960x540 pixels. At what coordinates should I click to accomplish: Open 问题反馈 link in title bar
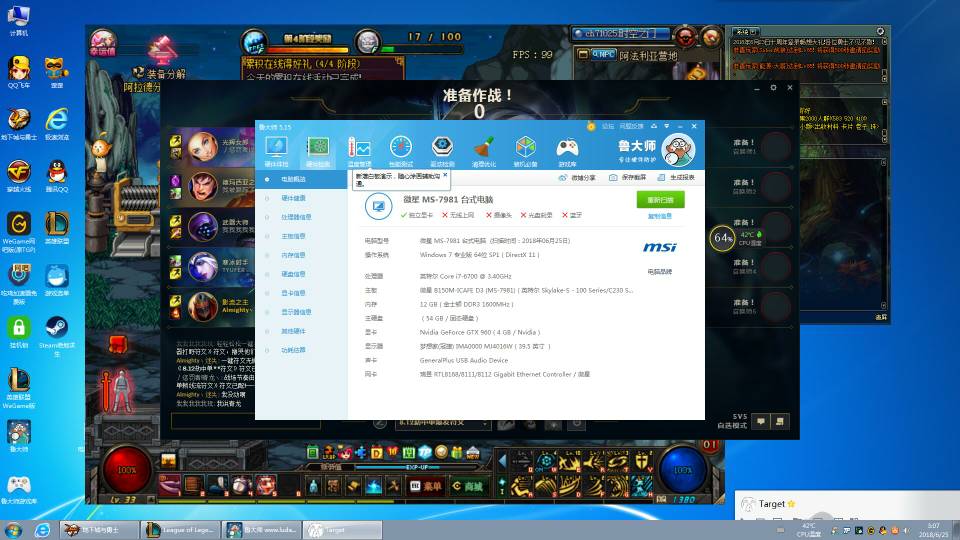click(631, 126)
